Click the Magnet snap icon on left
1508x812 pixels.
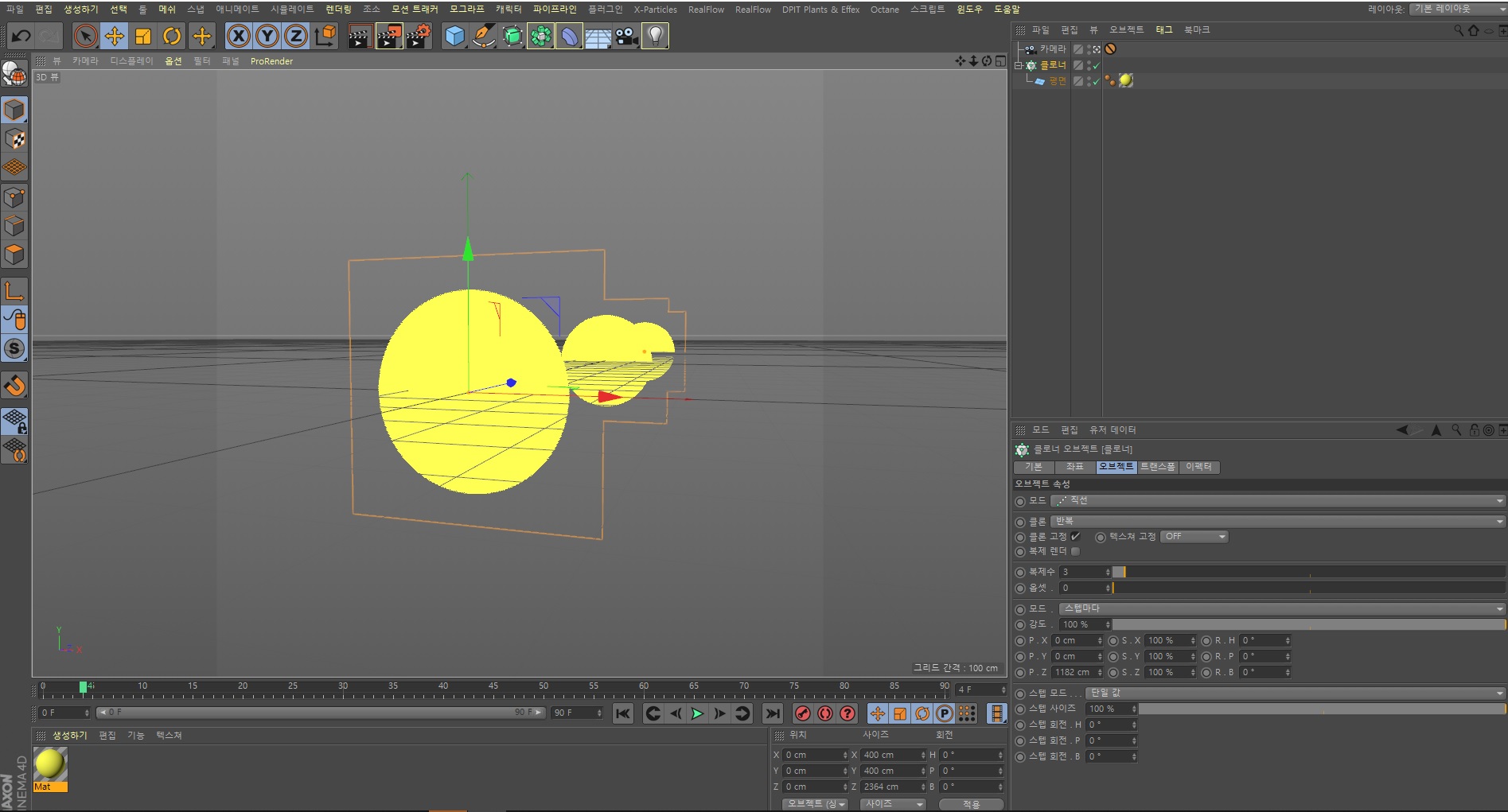(x=14, y=385)
